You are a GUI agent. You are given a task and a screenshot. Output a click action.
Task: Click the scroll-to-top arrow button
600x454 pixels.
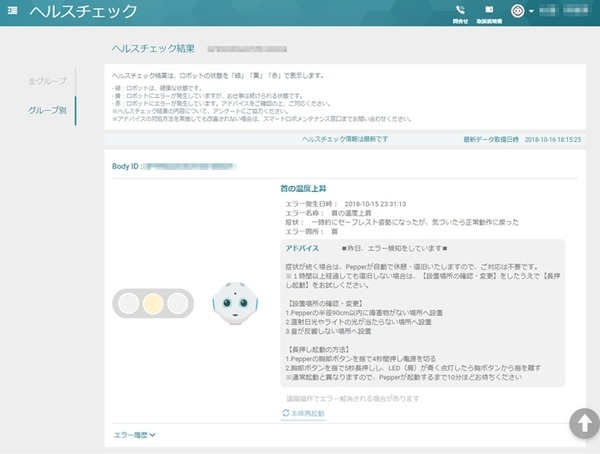coord(584,423)
